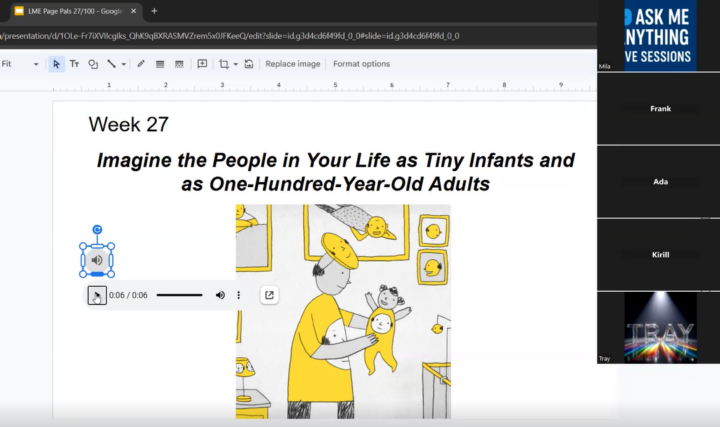Choose the Select arrow tool
Viewport: 720px width, 427px height.
56,64
